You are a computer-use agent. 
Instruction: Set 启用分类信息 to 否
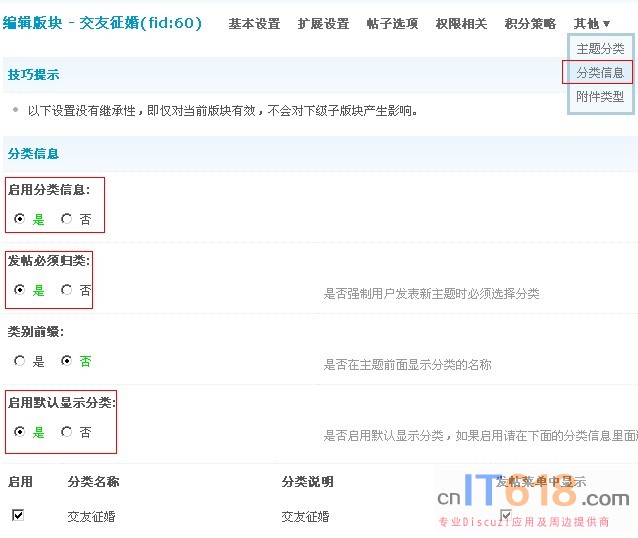pyautogui.click(x=67, y=219)
